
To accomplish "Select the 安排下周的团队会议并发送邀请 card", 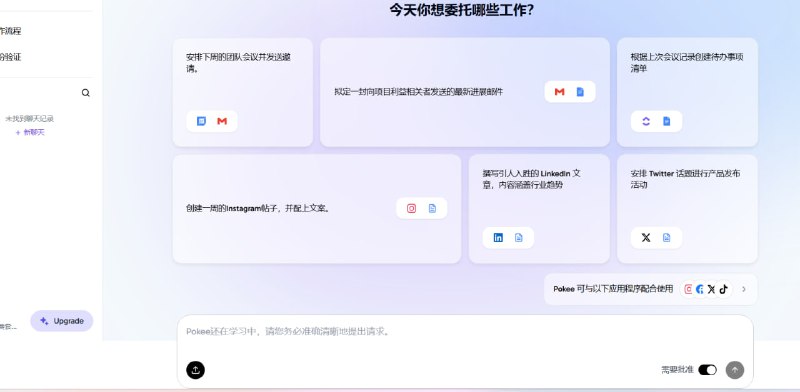I will click(x=243, y=92).
